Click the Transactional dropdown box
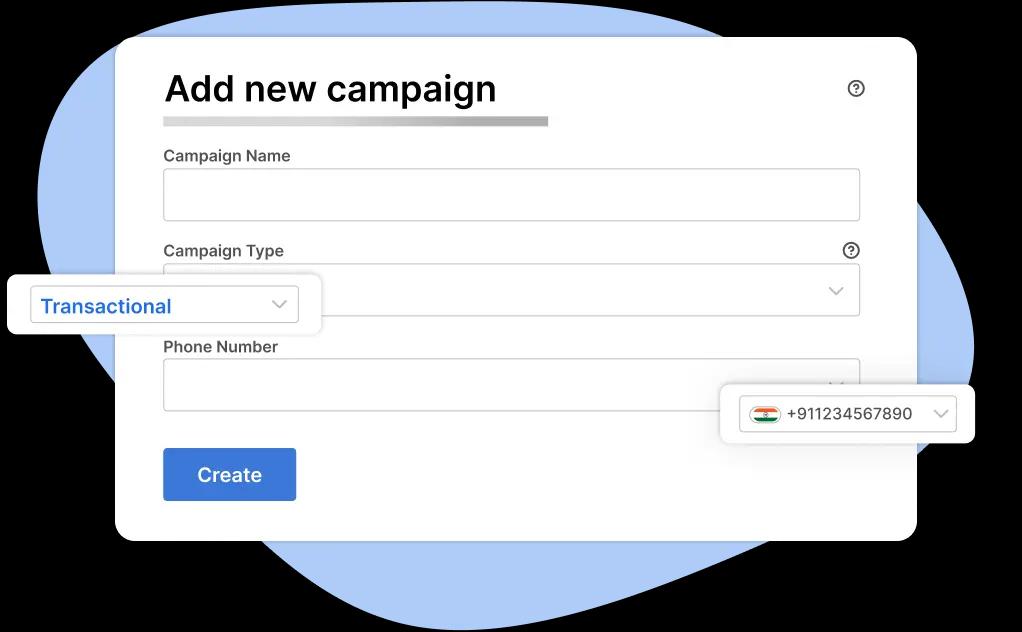Viewport: 1022px width, 632px height. click(164, 304)
